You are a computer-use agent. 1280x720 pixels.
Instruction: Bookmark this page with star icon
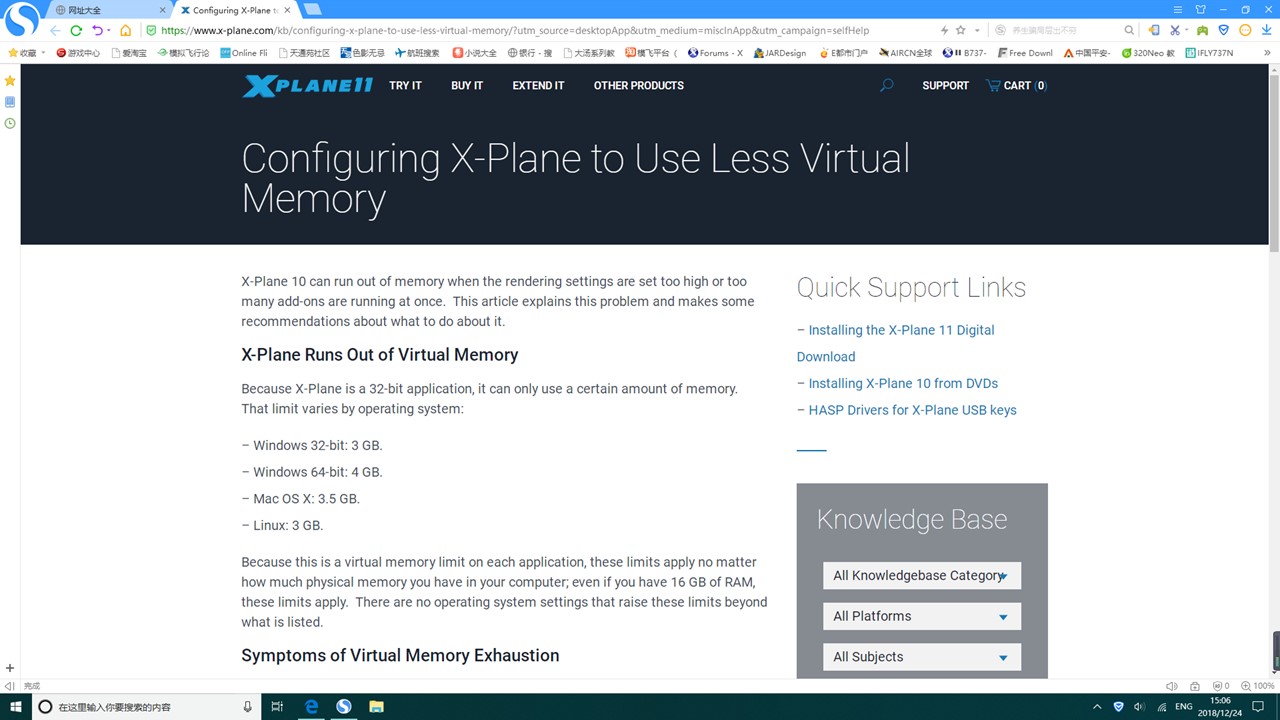point(960,30)
